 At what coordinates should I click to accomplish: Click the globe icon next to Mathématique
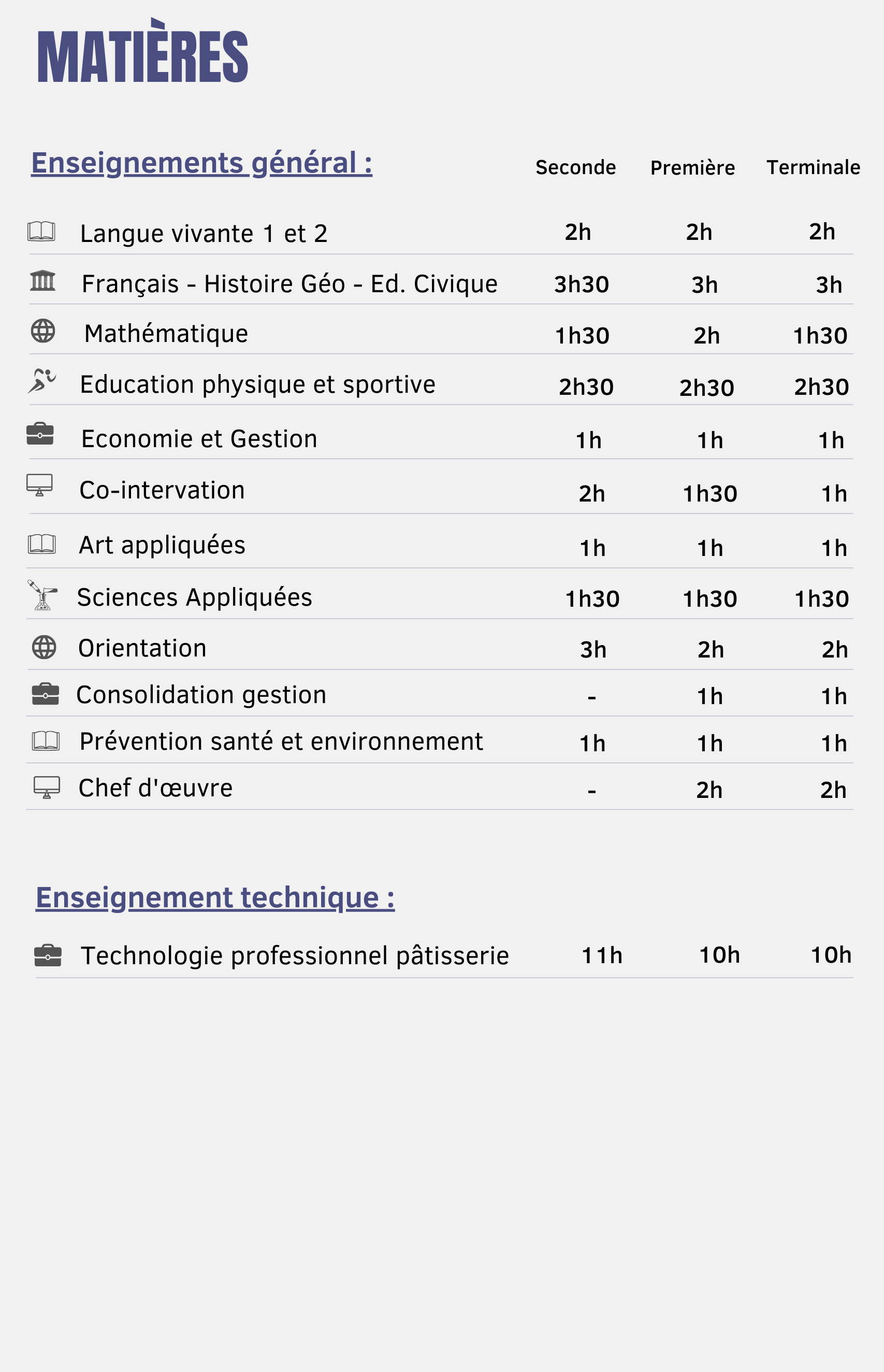[43, 331]
